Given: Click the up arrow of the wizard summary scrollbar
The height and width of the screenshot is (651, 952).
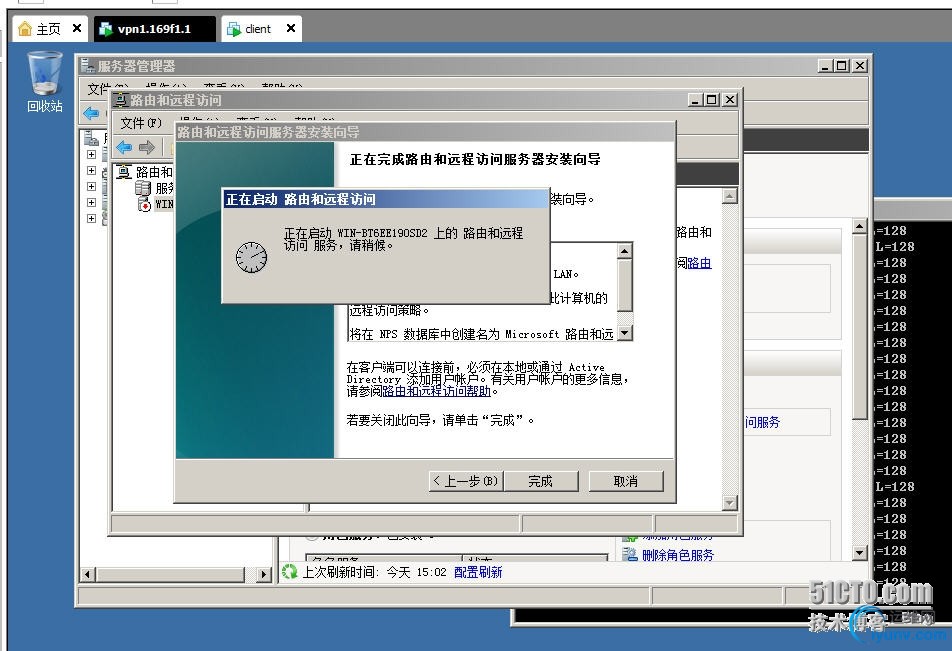Looking at the screenshot, I should click(624, 251).
